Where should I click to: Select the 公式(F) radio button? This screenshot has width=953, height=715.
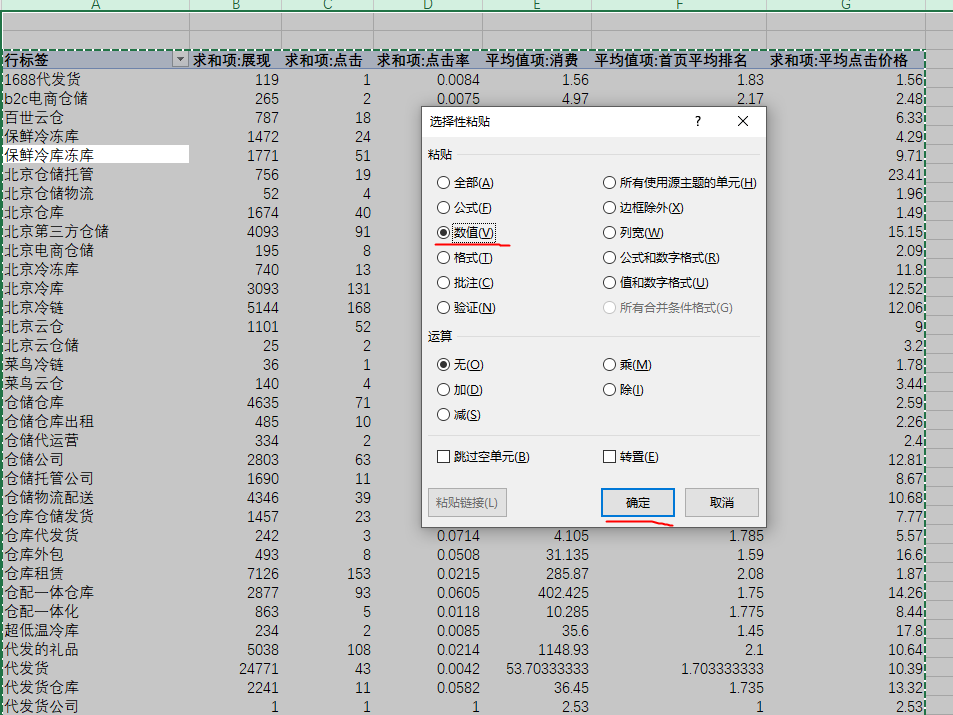443,208
